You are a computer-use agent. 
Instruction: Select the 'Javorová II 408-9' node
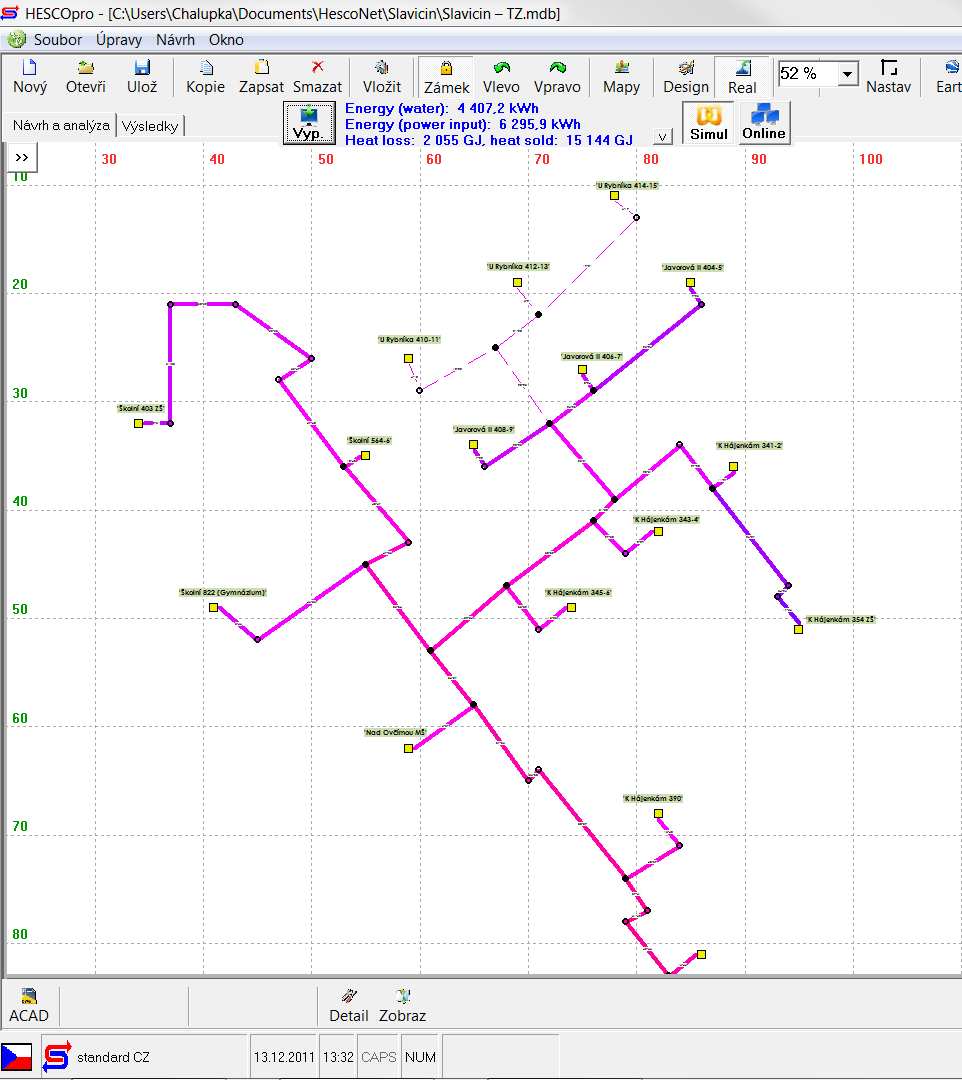(473, 444)
